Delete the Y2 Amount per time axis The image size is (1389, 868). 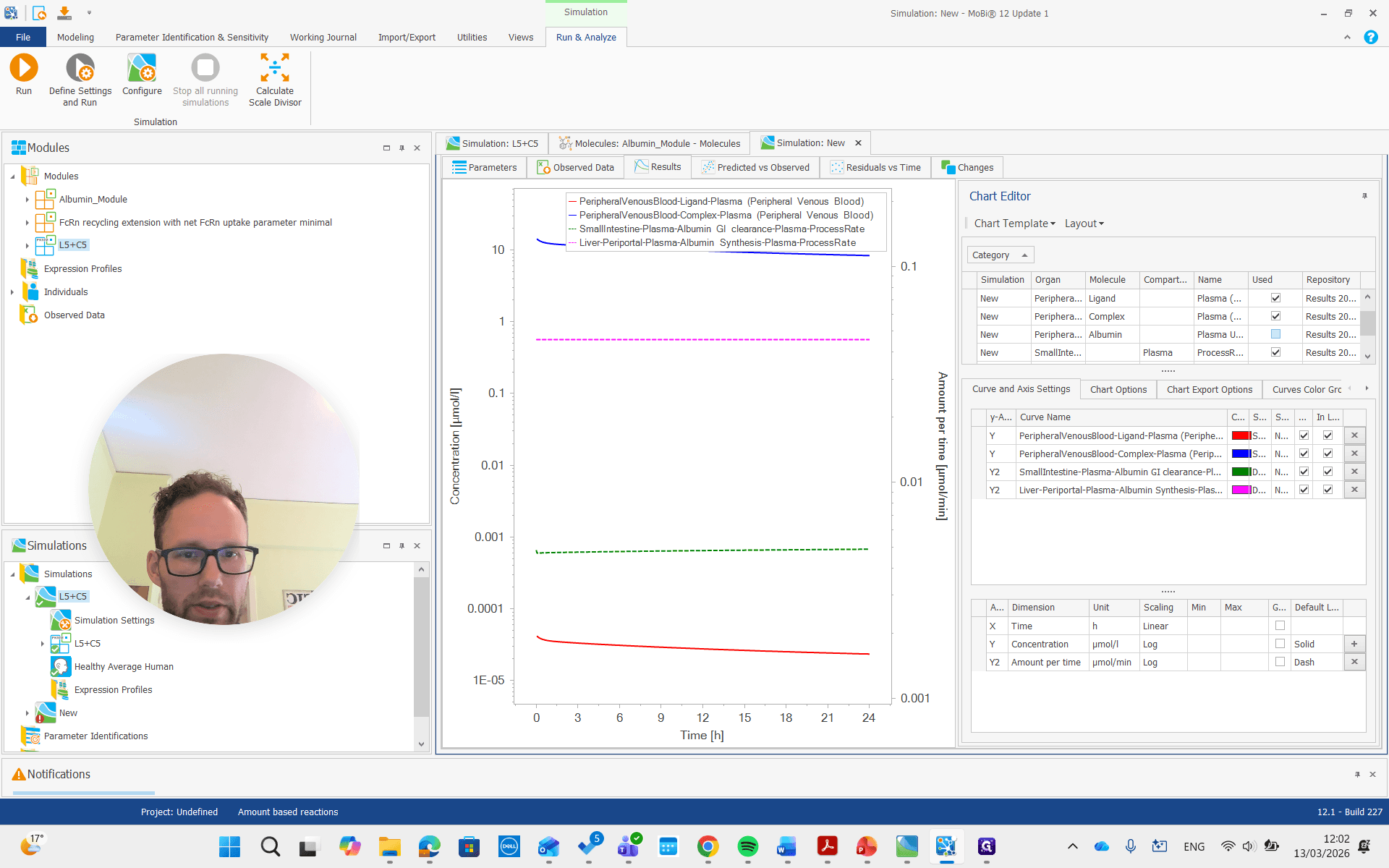(x=1354, y=662)
